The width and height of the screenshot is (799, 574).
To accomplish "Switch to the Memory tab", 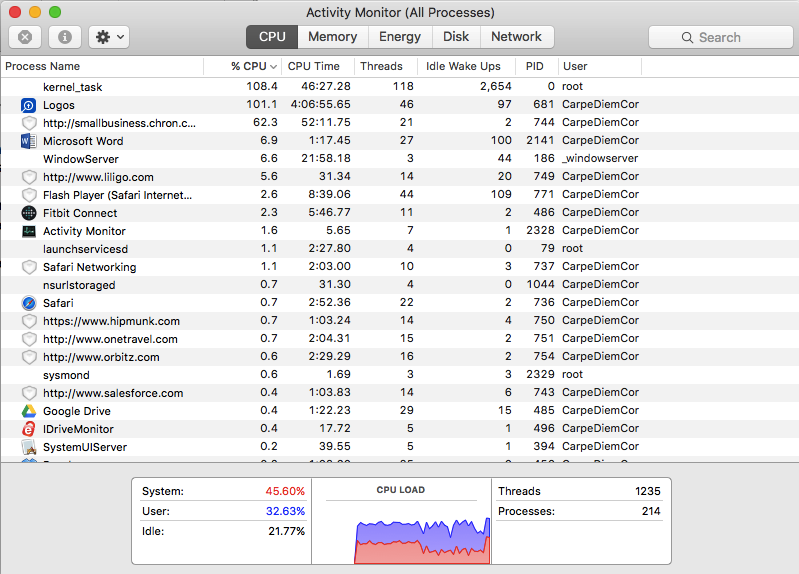I will 332,37.
